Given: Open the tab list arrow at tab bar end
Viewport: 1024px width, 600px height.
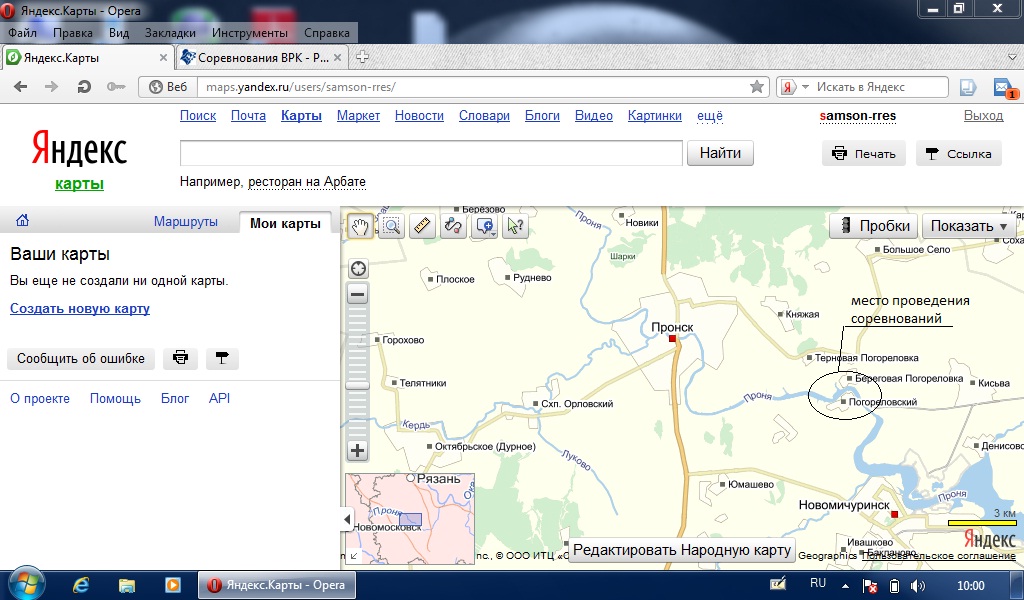Looking at the screenshot, I should tap(1013, 57).
